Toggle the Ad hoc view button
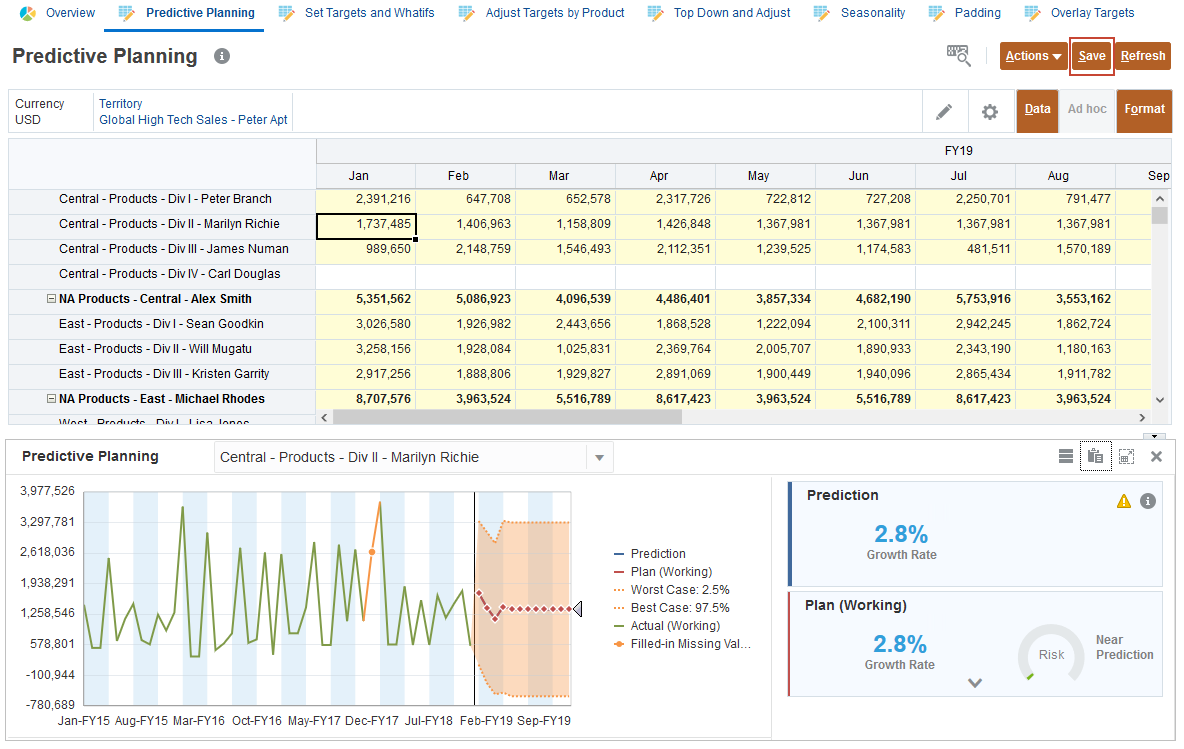The image size is (1184, 749). point(1087,110)
